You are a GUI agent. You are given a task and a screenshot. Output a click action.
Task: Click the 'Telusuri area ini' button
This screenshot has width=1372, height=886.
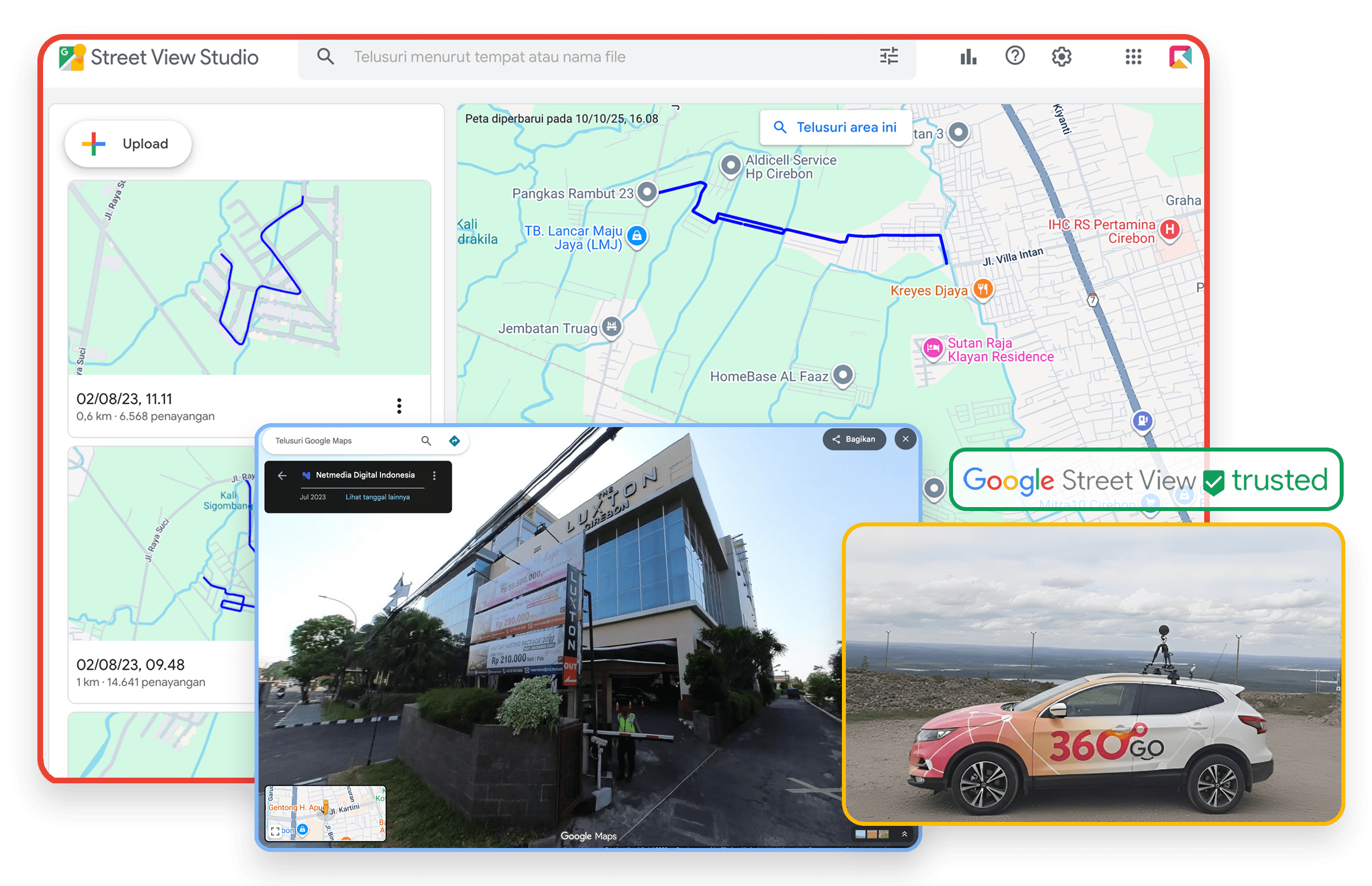[x=835, y=127]
